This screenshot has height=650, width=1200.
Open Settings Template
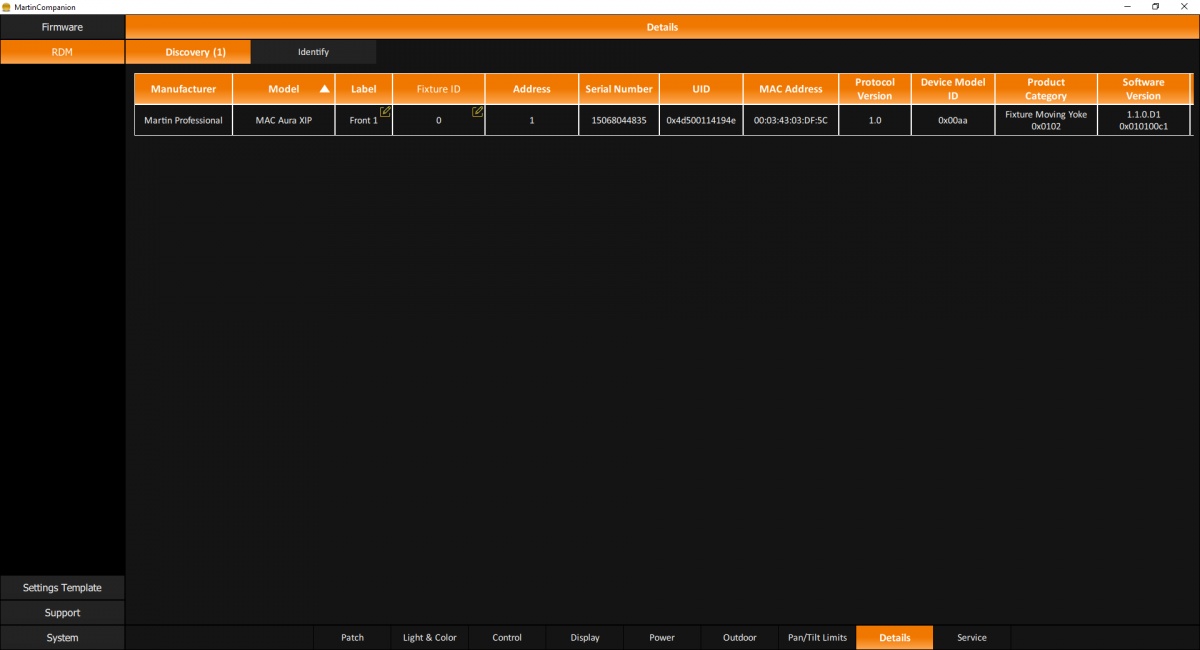62,588
